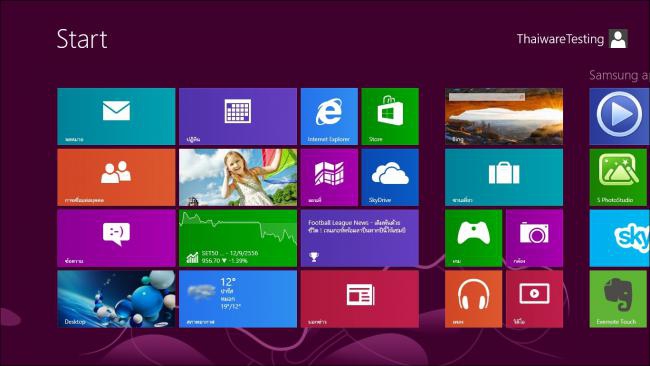Open the SkyDrive tile
The image size is (650, 366).
pyautogui.click(x=390, y=177)
